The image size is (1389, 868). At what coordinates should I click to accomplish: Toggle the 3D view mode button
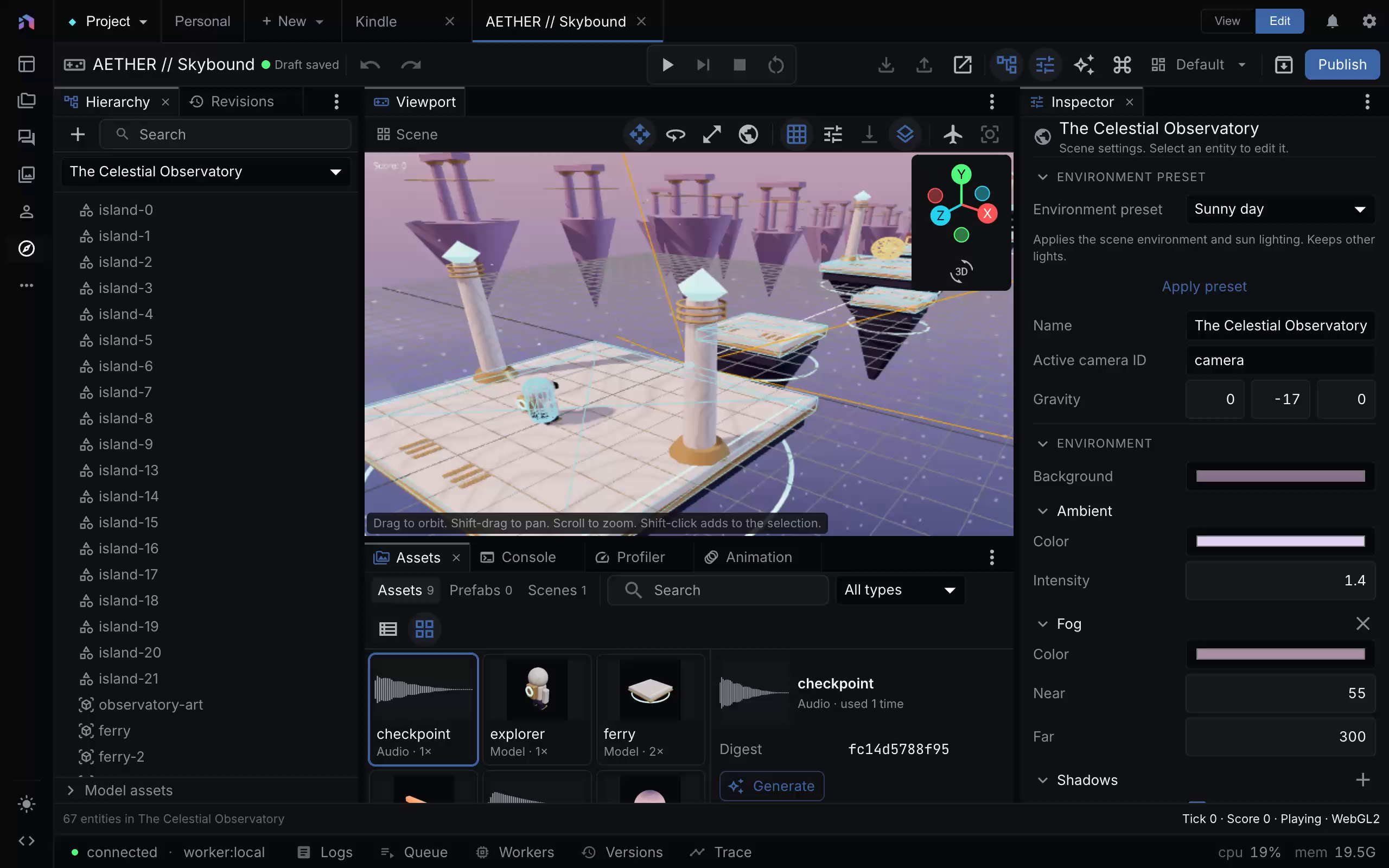tap(961, 271)
